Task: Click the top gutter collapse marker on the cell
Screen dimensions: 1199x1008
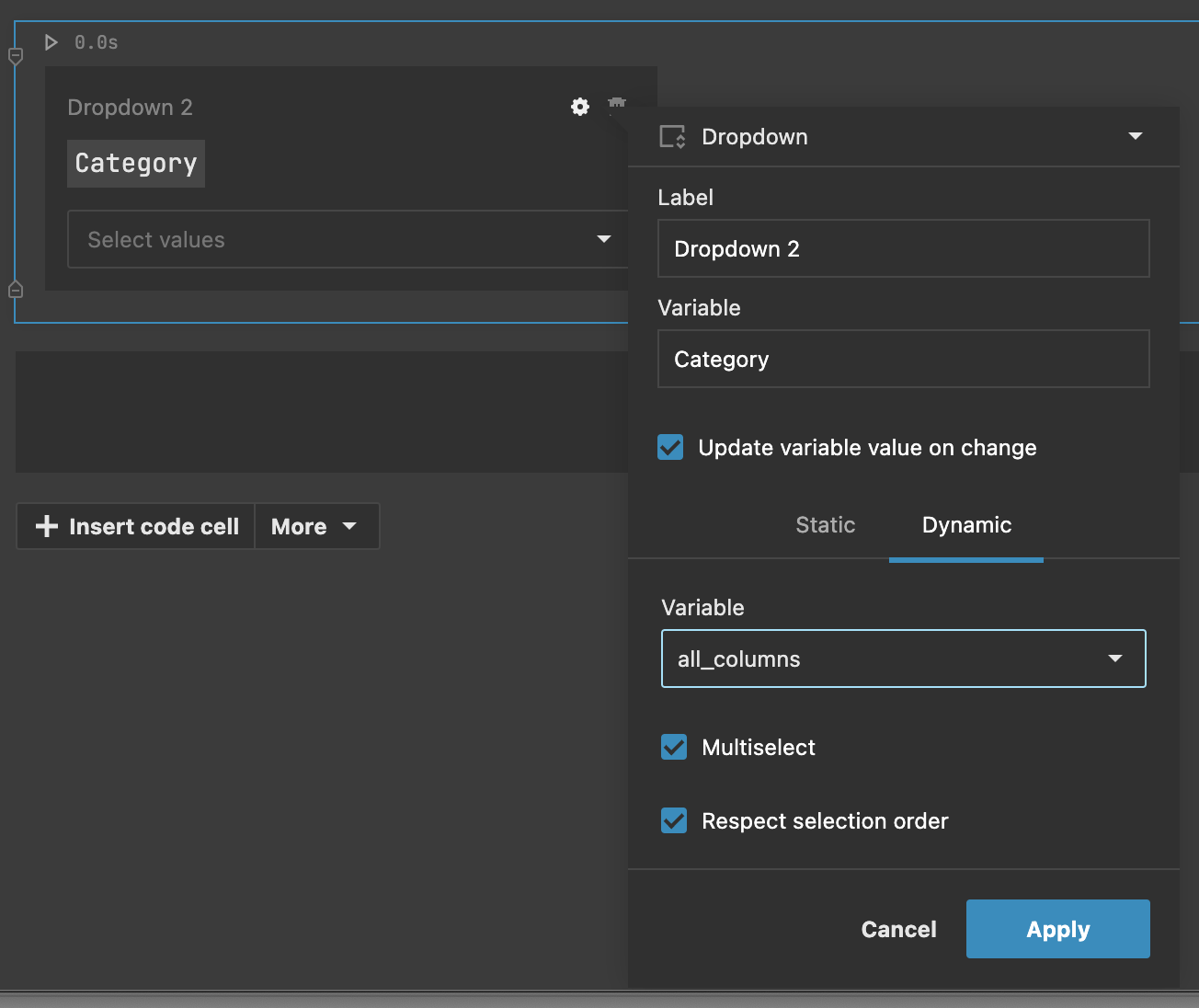Action: pyautogui.click(x=15, y=56)
